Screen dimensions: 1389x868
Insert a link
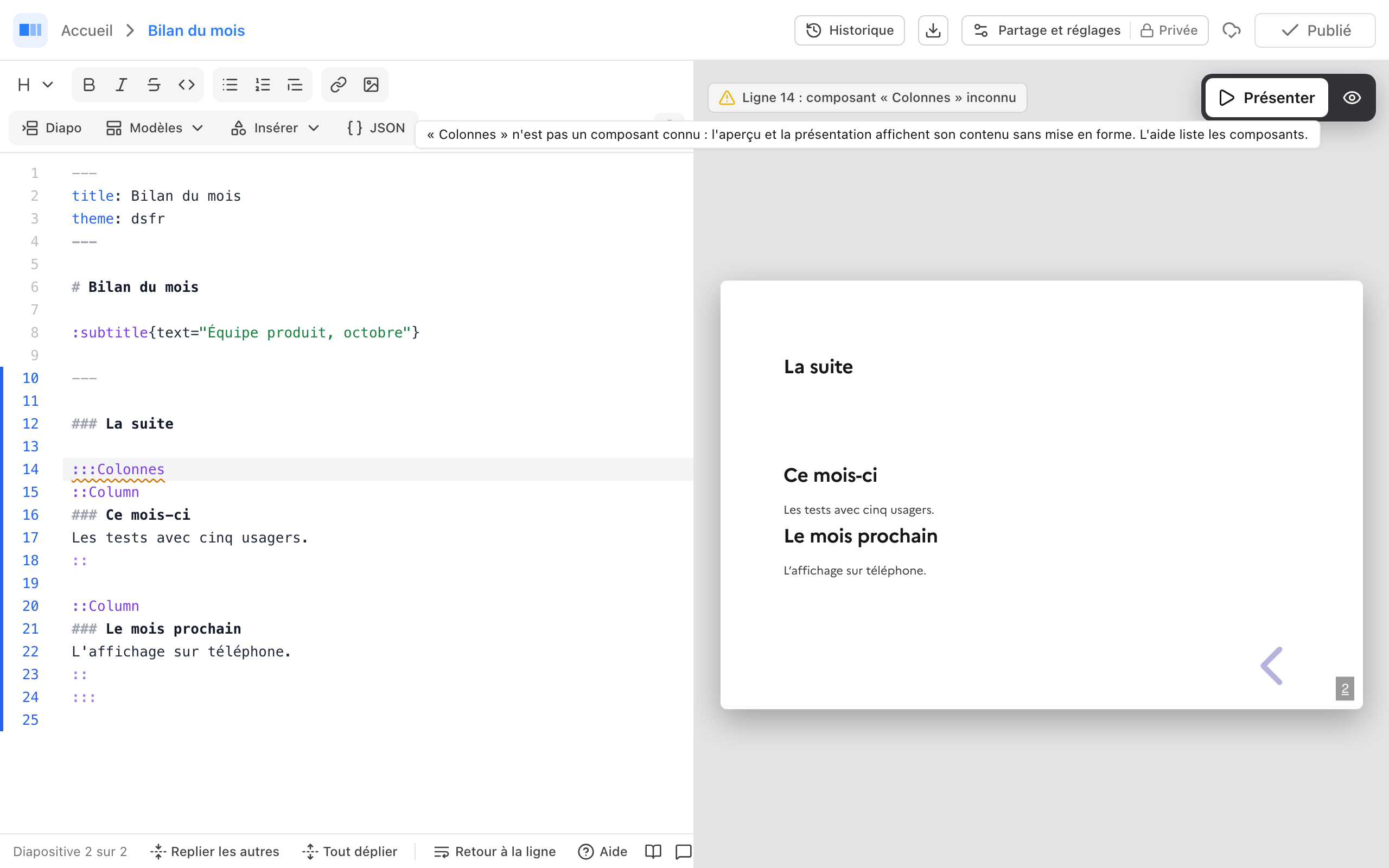tap(338, 85)
